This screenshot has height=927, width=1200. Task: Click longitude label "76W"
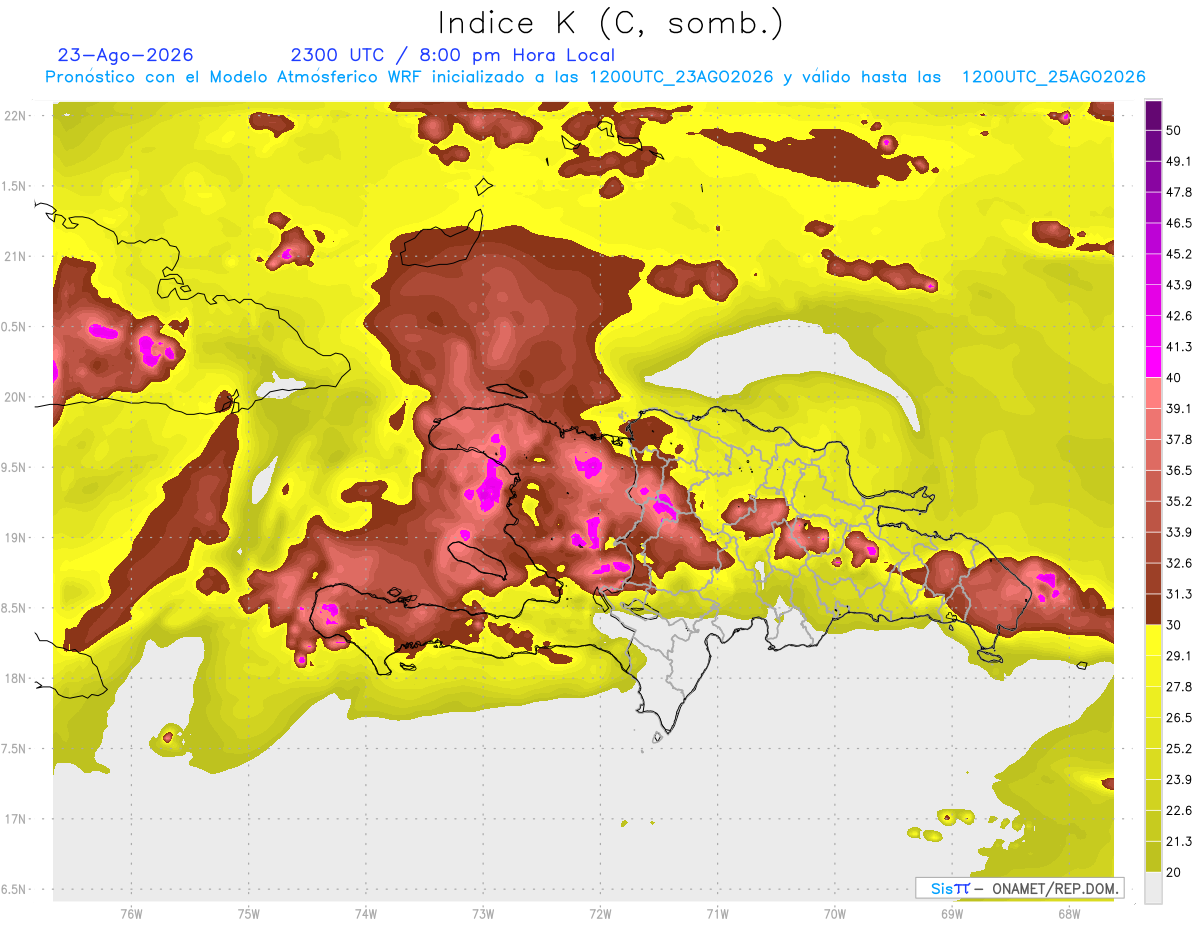click(131, 913)
